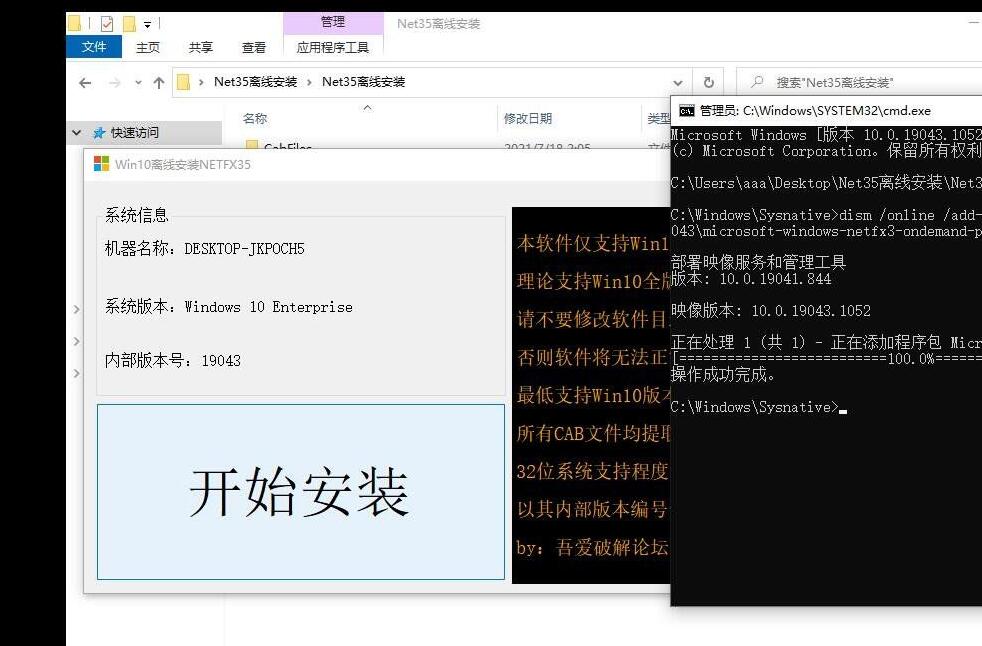
Task: Start installation with the 开始安装 button
Action: [301, 492]
